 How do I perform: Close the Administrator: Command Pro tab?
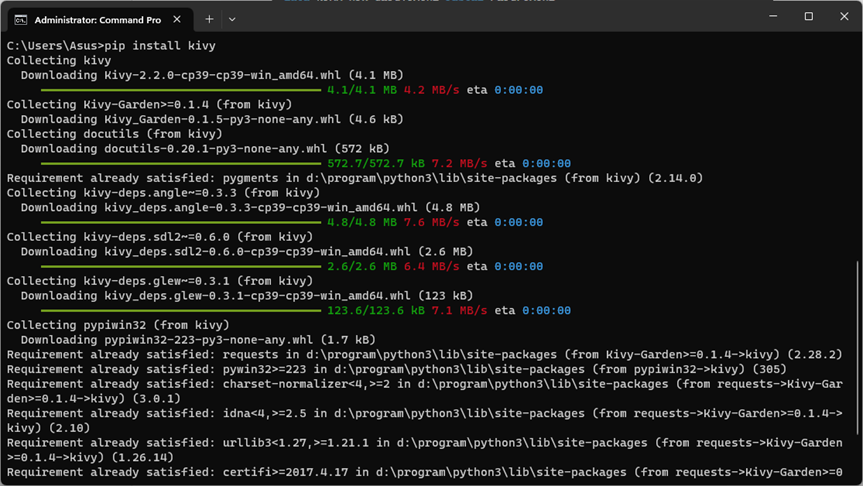tap(176, 19)
